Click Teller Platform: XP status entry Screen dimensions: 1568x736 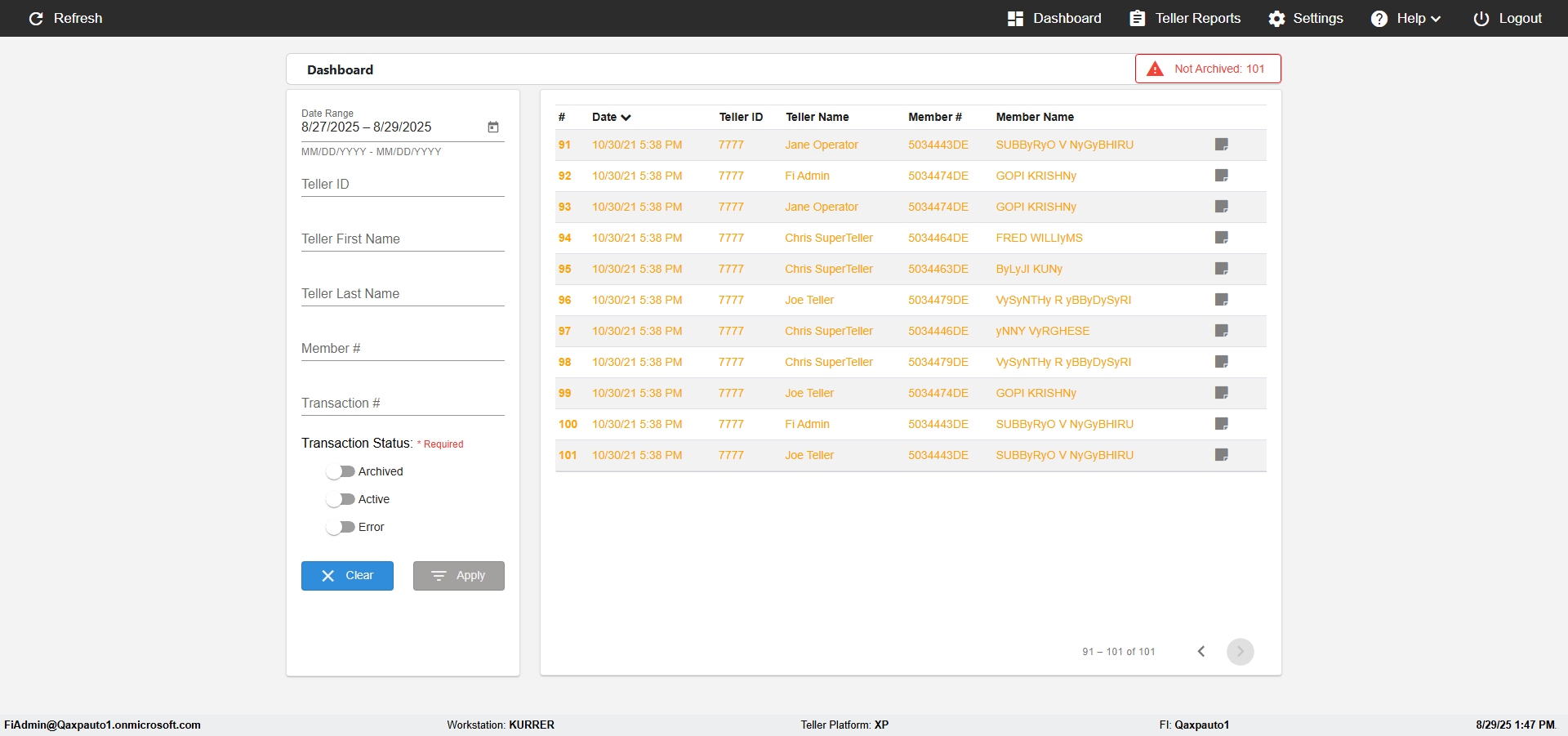click(844, 725)
